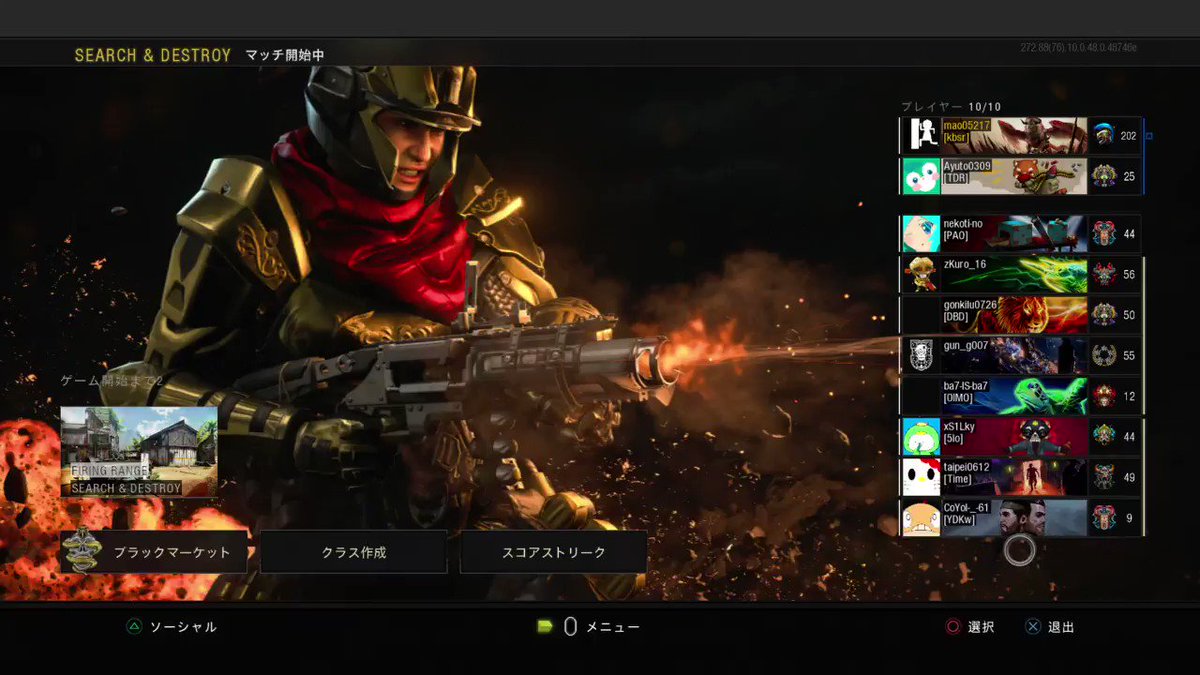Viewport: 1200px width, 675px height.
Task: Click the level number 202
Action: tap(1129, 136)
